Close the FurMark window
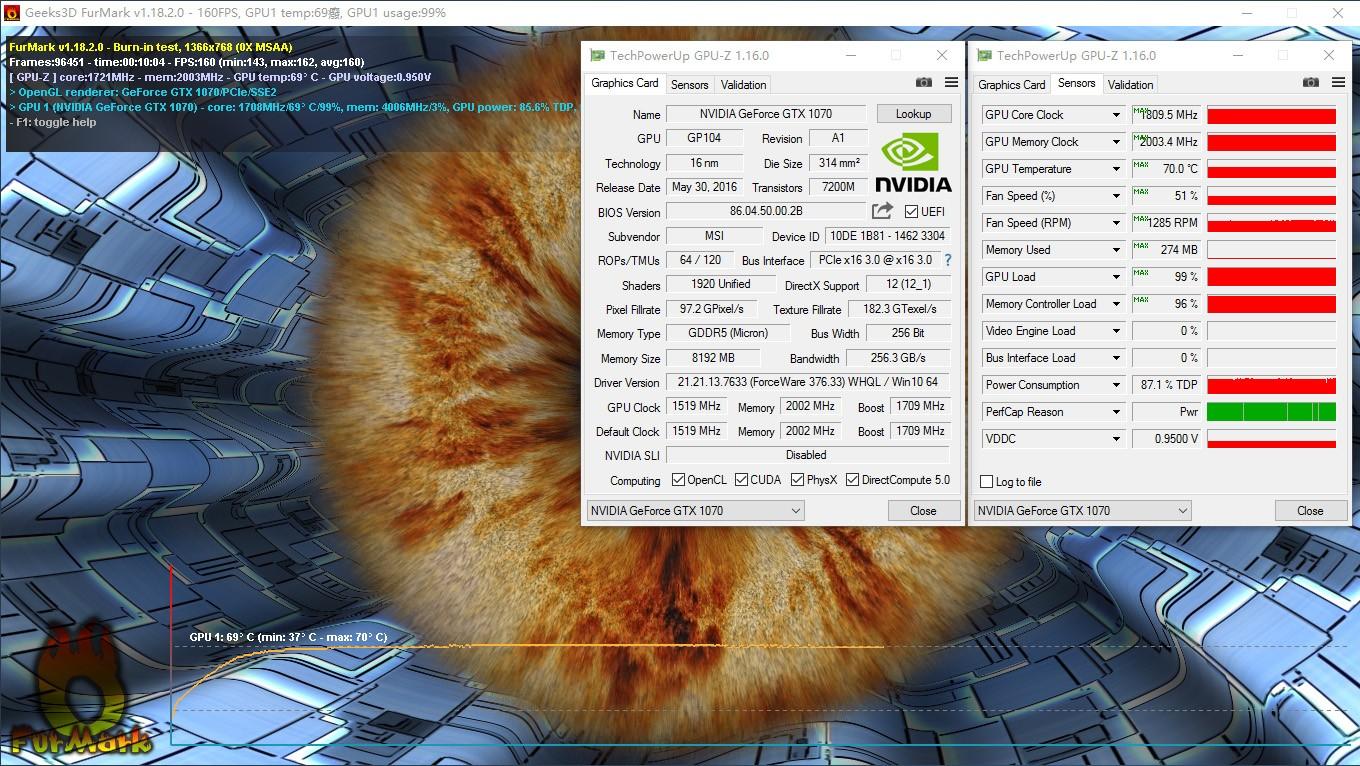The width and height of the screenshot is (1360, 766). click(1337, 13)
